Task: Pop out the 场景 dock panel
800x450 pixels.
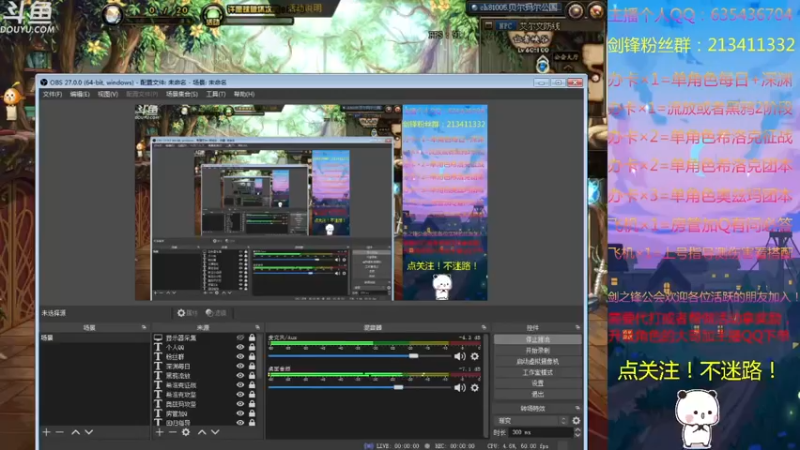Action: click(144, 327)
